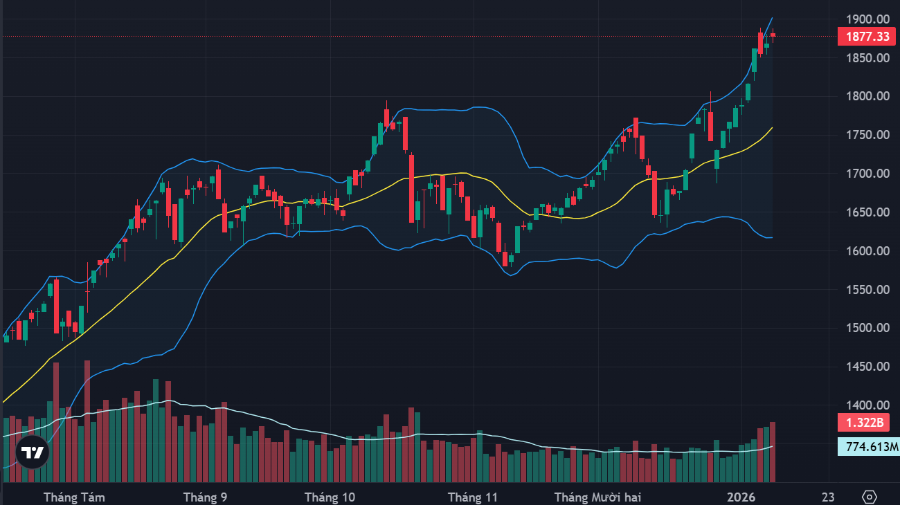This screenshot has height=505, width=900.
Task: Select 1750.00 on the price axis
Action: click(x=866, y=135)
